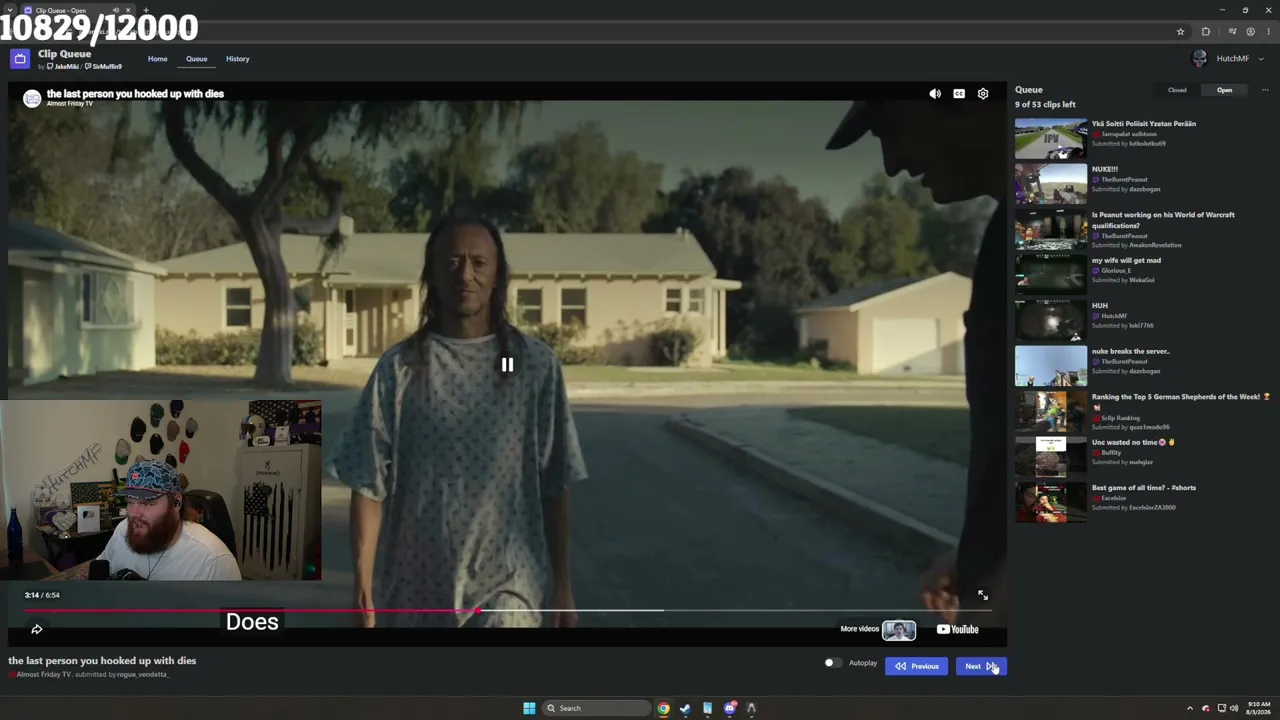
Task: Set the queue to Open
Action: pyautogui.click(x=1224, y=90)
